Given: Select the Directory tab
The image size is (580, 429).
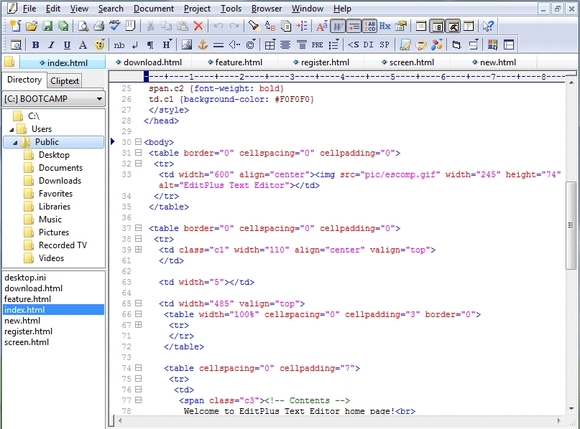Looking at the screenshot, I should [x=24, y=80].
